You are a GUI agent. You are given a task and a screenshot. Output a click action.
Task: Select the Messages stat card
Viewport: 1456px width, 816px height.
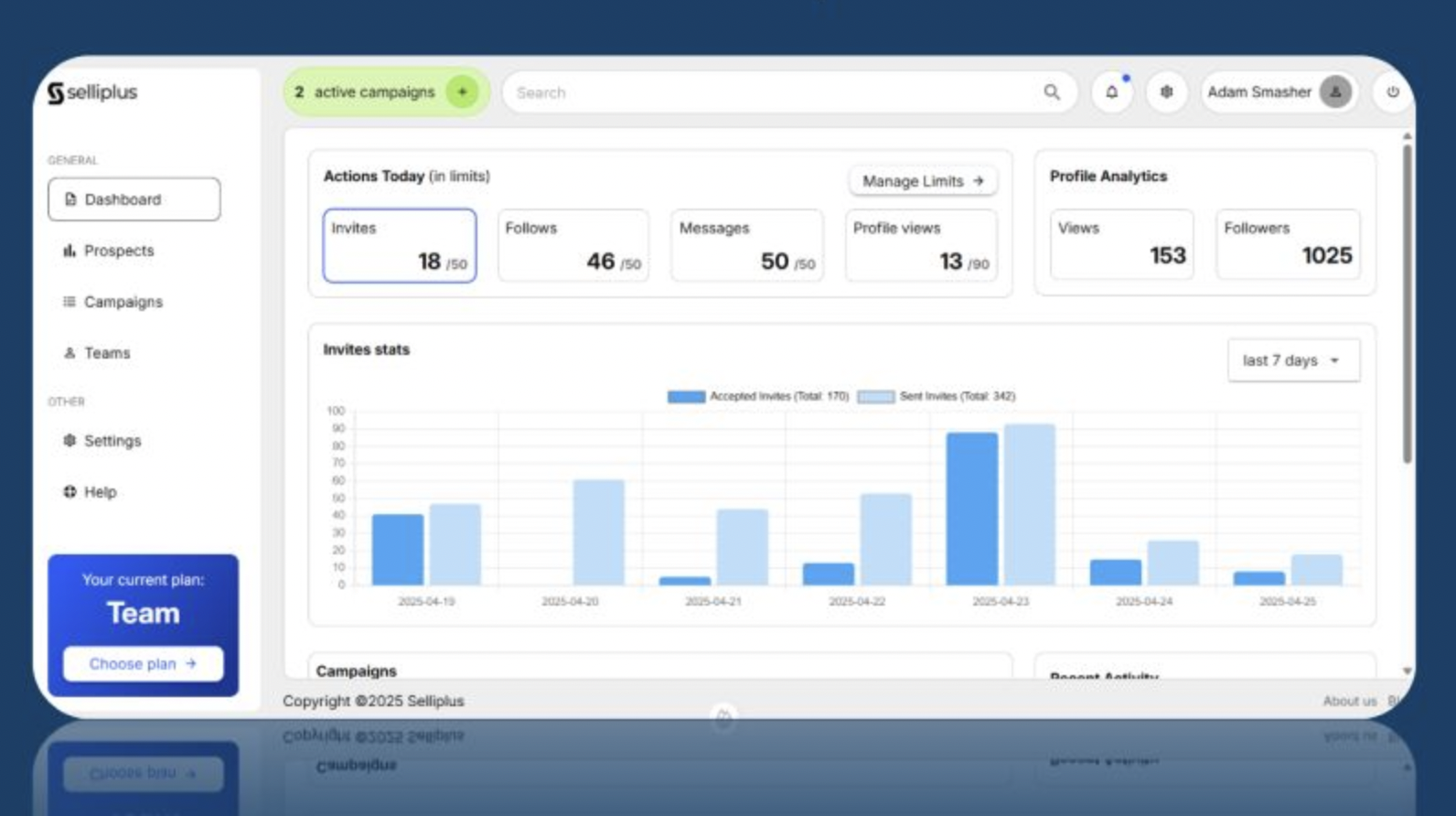click(x=747, y=245)
